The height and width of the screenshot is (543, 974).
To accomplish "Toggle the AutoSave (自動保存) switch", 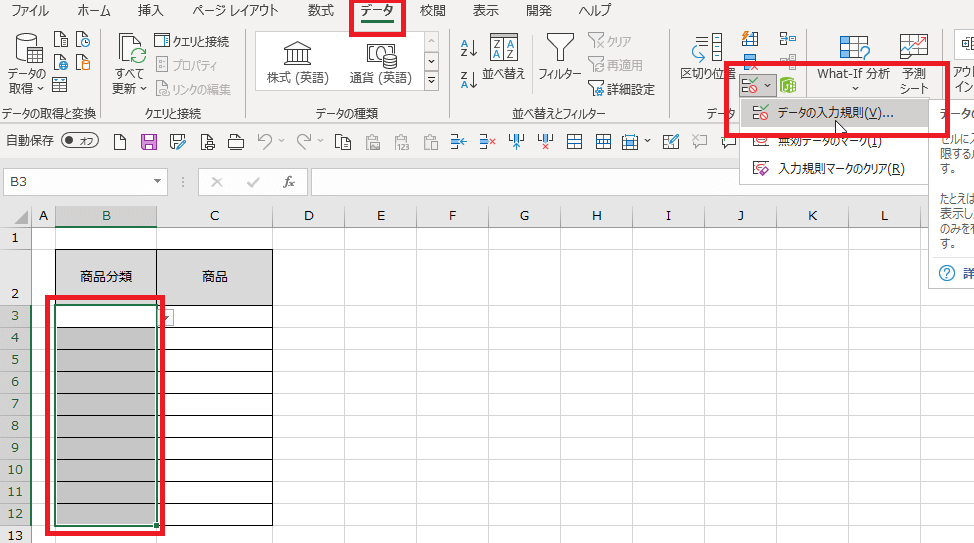I will 80,141.
